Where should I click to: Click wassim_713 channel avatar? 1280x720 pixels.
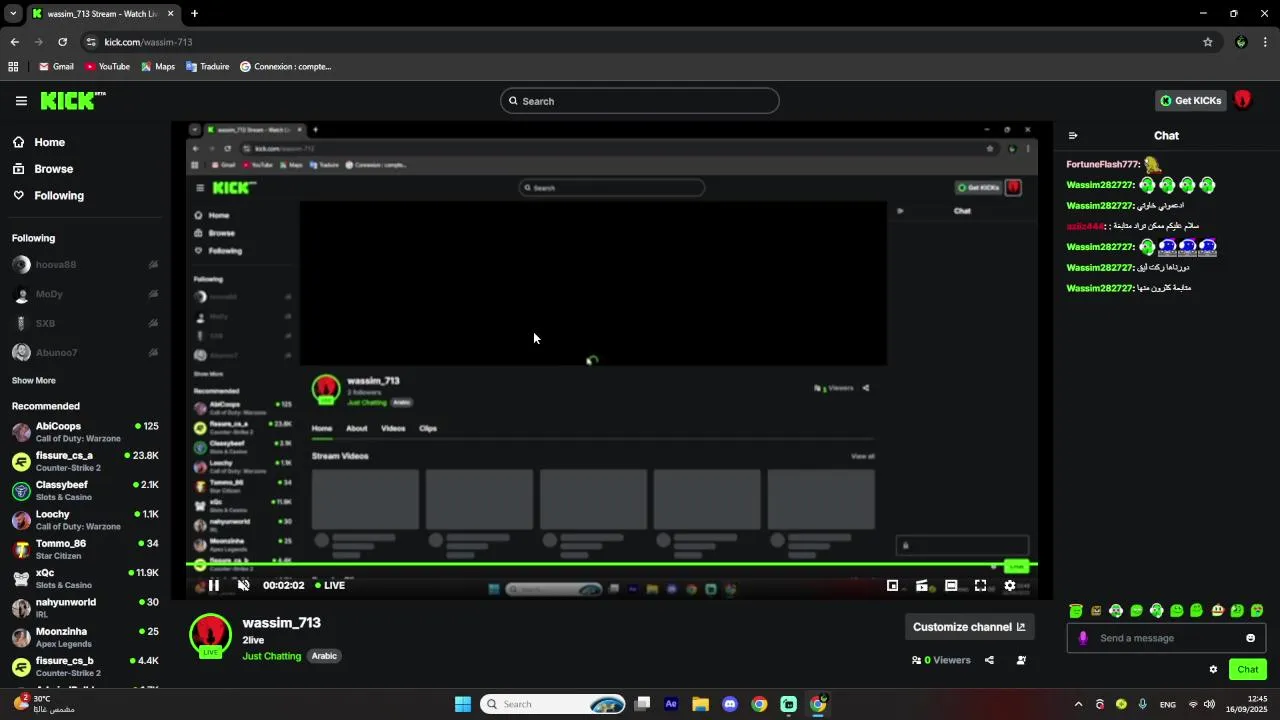pyautogui.click(x=210, y=635)
